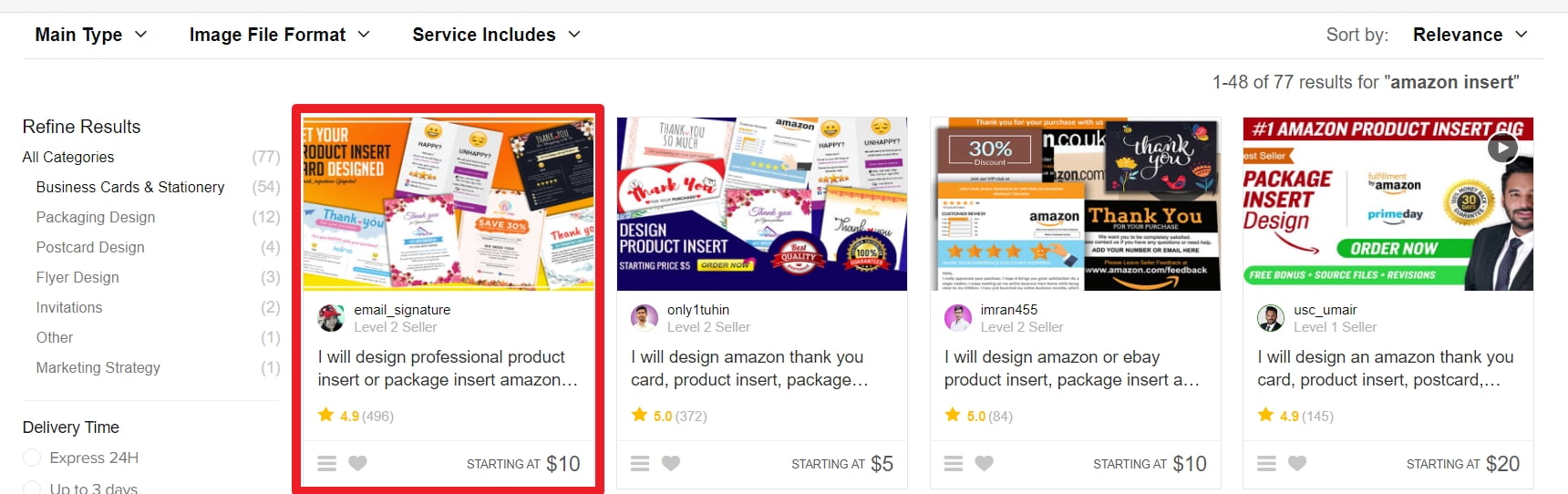Image resolution: width=1568 pixels, height=494 pixels.
Task: Play the usc_umair gig video
Action: tap(1502, 148)
